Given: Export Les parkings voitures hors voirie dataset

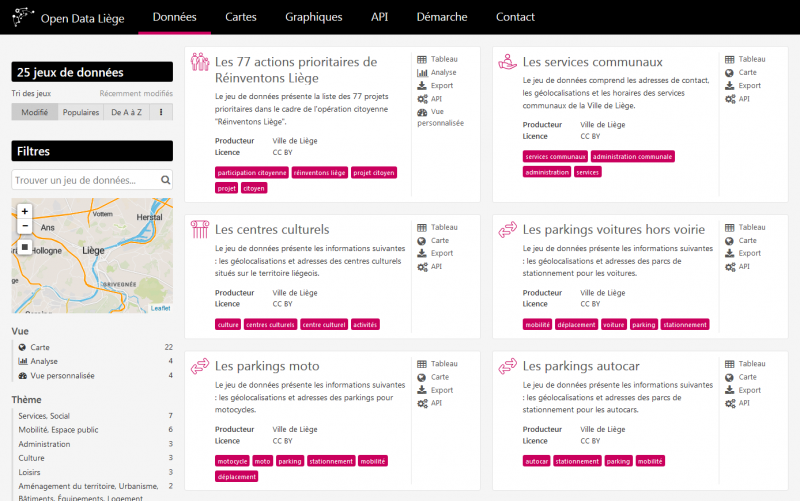Looking at the screenshot, I should pyautogui.click(x=743, y=253).
